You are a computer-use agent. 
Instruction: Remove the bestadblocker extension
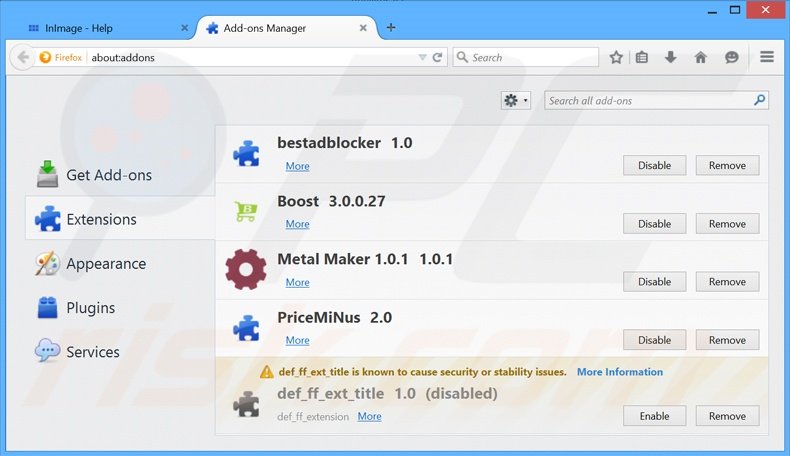(x=727, y=165)
